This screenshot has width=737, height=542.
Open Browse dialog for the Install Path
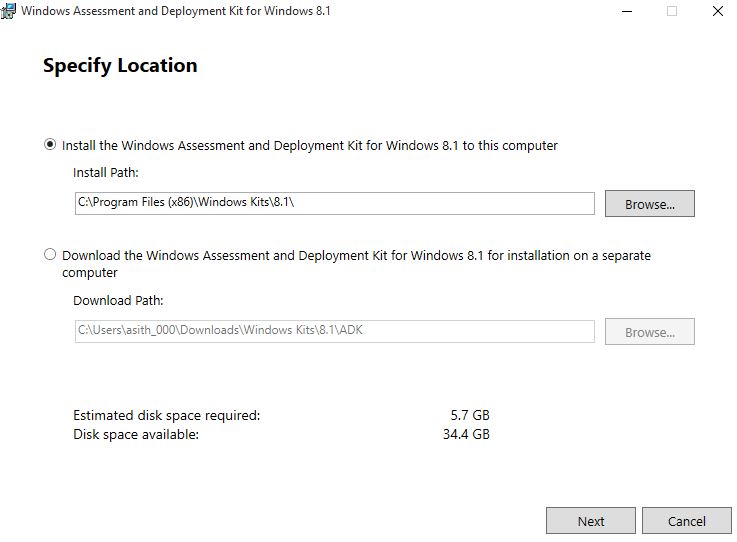point(650,204)
